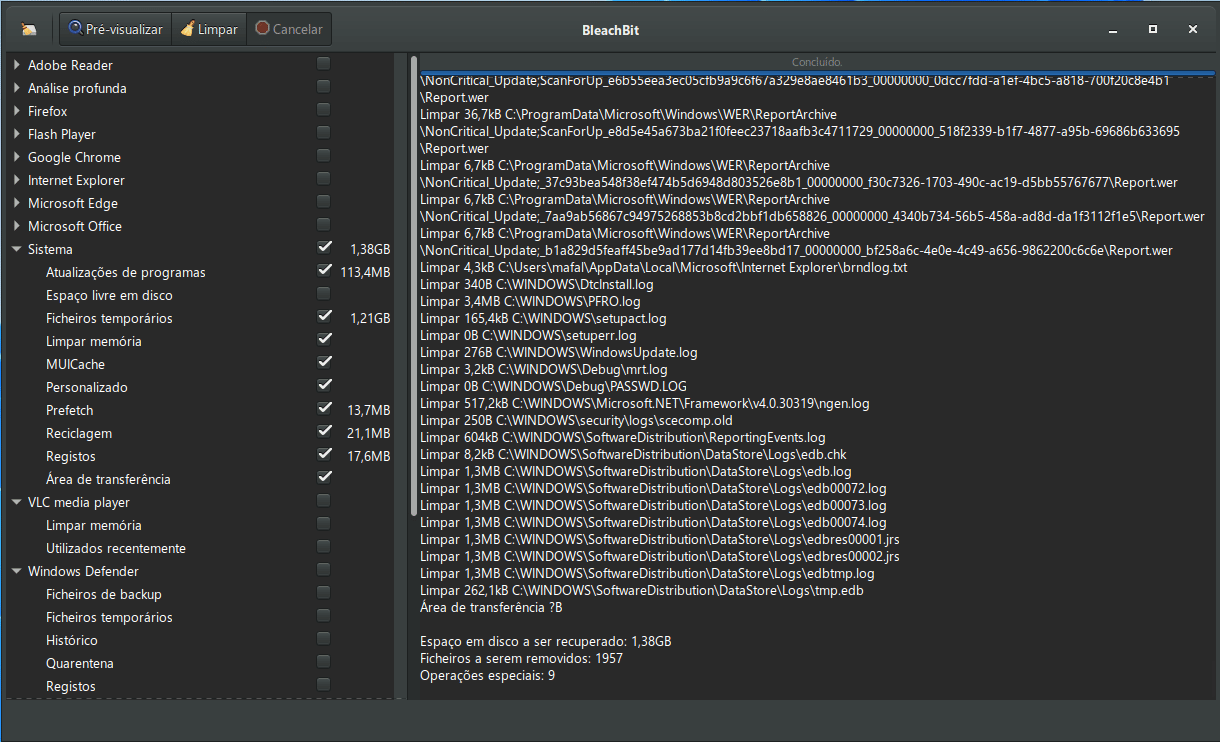1220x742 pixels.
Task: Click the C:\WINDOWS\PFRO.log line
Action: point(530,301)
